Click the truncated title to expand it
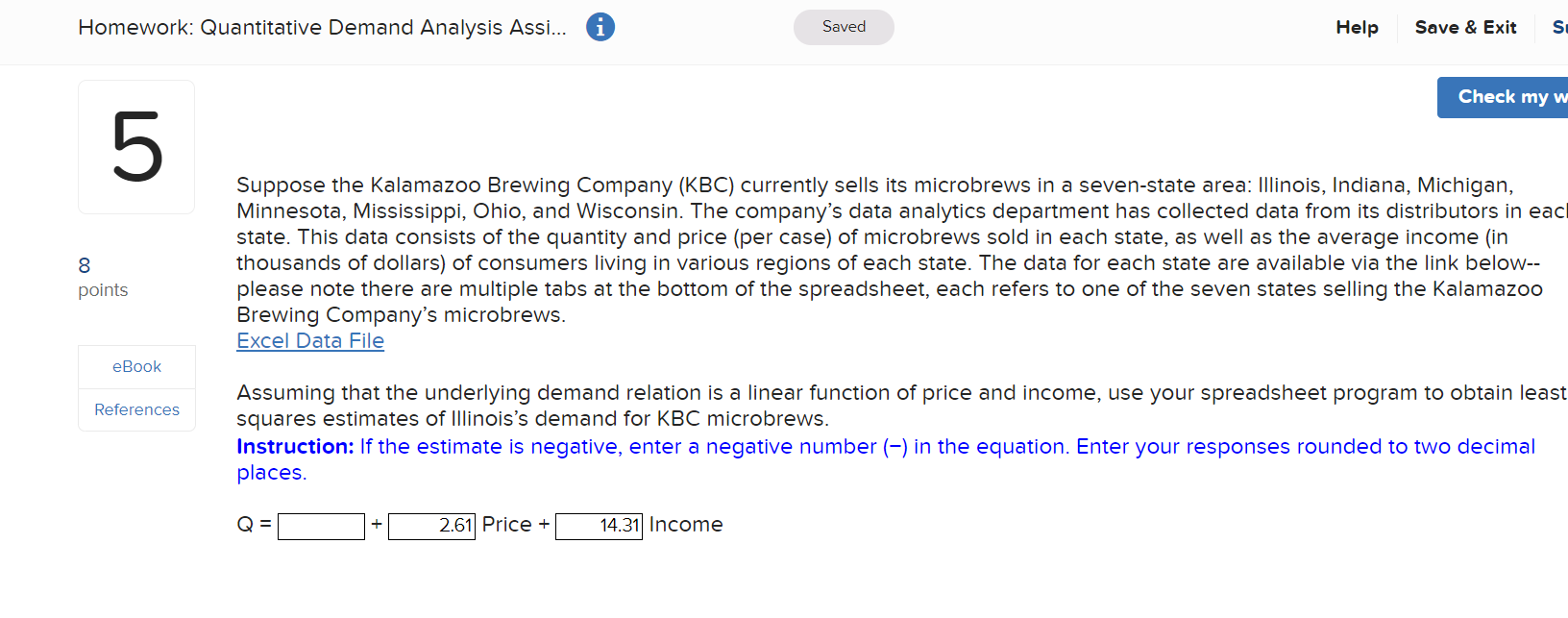The width and height of the screenshot is (1568, 618). pos(323,27)
